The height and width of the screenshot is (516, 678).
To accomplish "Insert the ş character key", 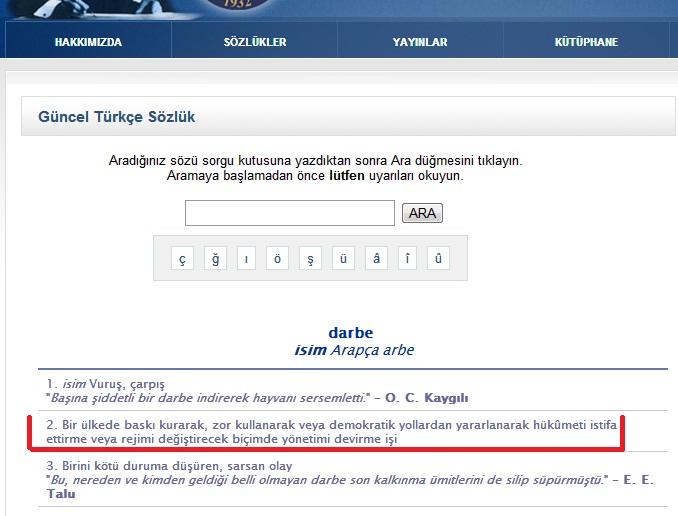I will click(310, 258).
